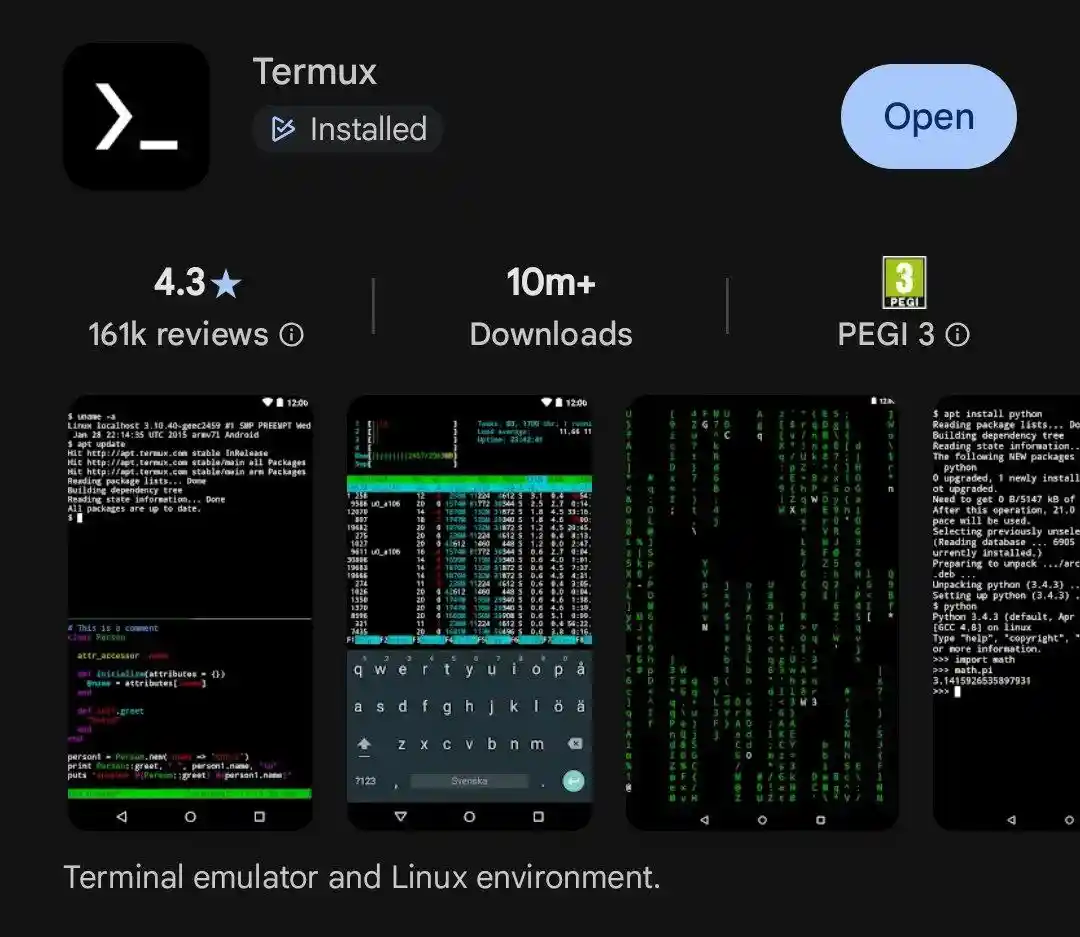
Task: Click the 10m+ downloads count
Action: [x=551, y=282]
